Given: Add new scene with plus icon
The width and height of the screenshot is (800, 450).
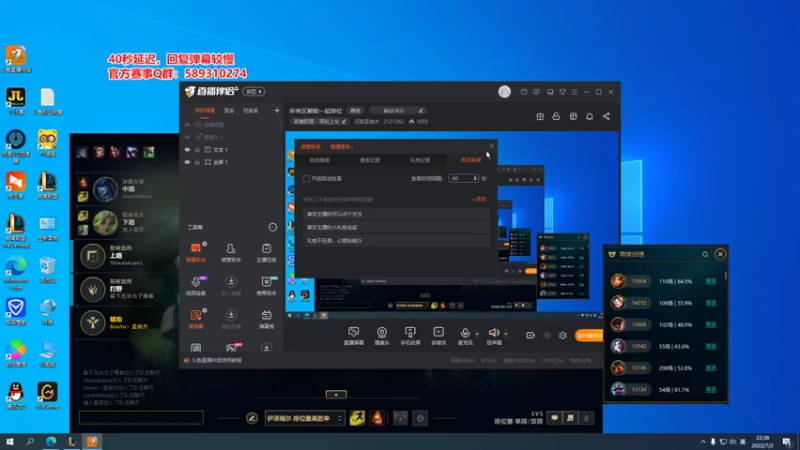Looking at the screenshot, I should 277,110.
